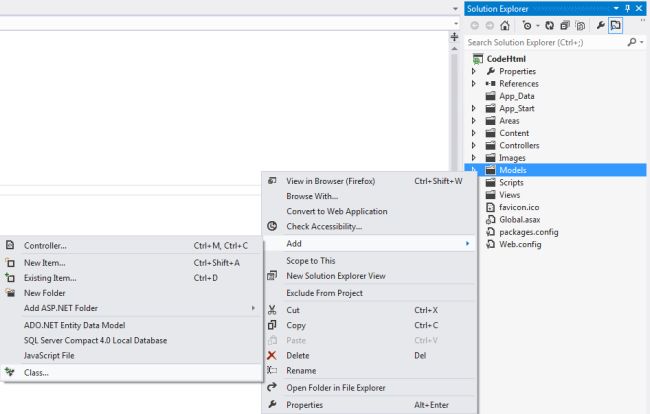Click the Pending Changes Filter clock icon
Screen dimensions: 650x414
point(527,26)
